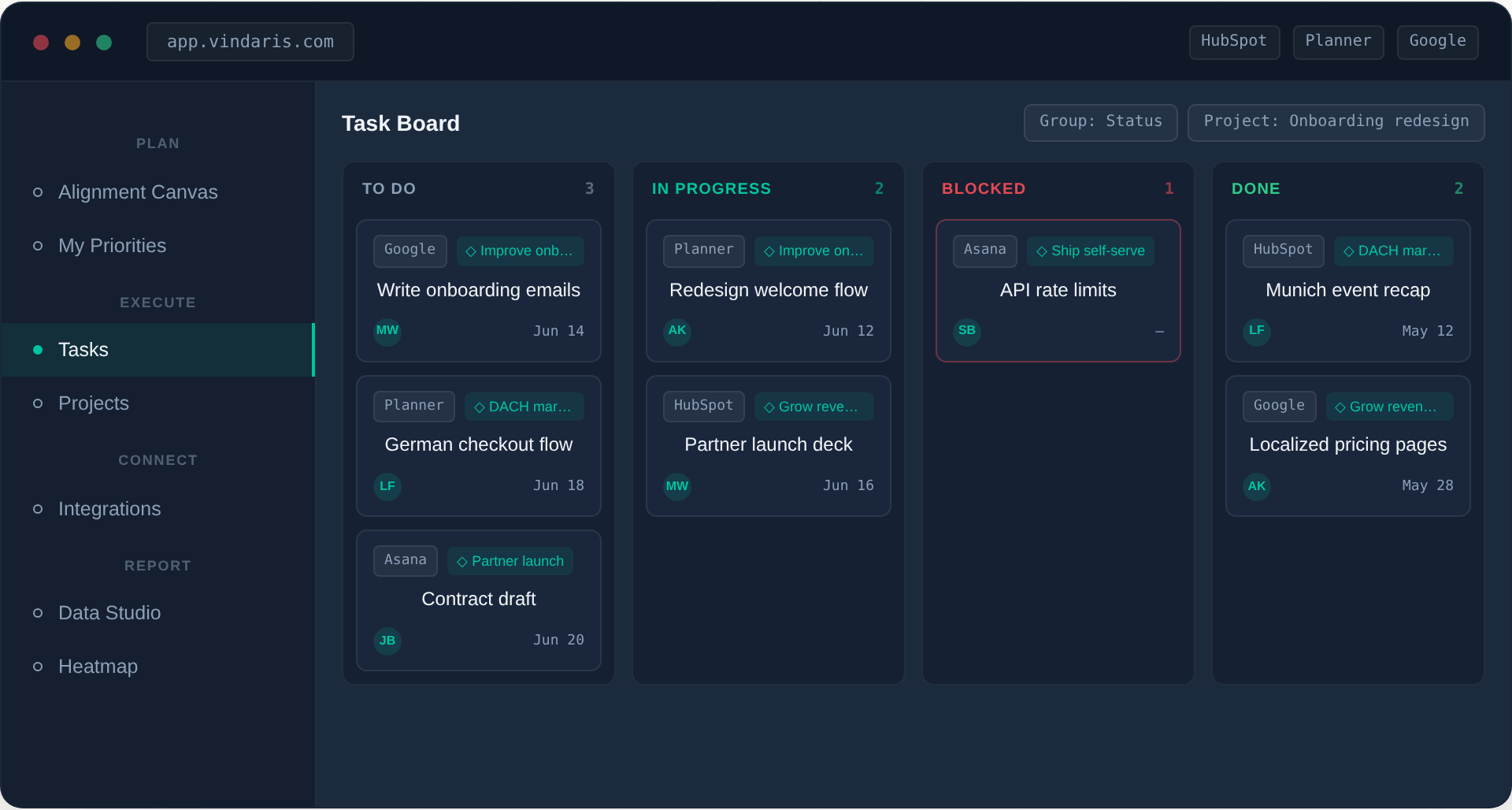Open the Project: Onboarding redesign filter
This screenshot has height=810, width=1512.
(1336, 122)
